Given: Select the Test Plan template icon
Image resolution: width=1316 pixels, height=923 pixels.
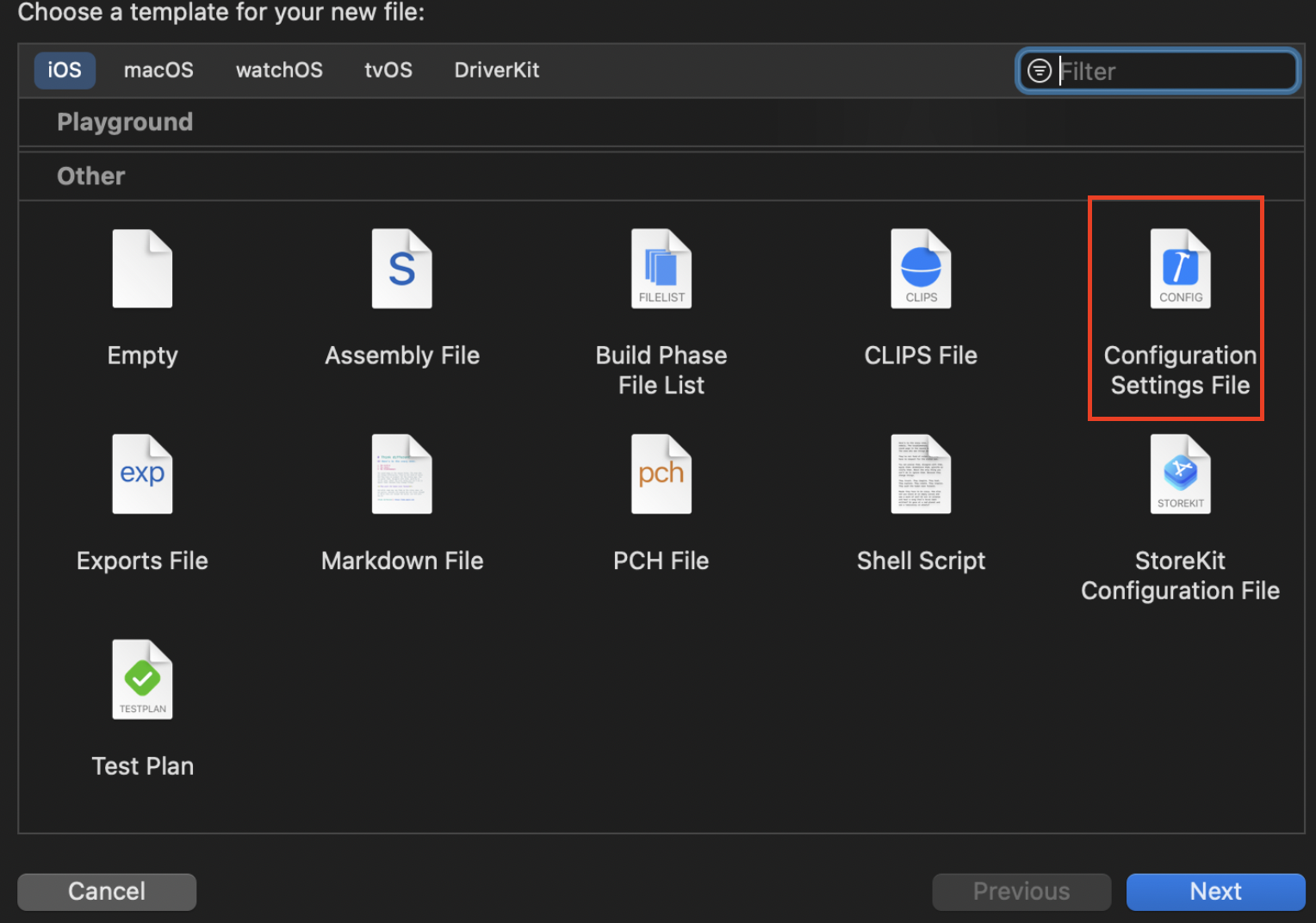Looking at the screenshot, I should click(x=142, y=679).
